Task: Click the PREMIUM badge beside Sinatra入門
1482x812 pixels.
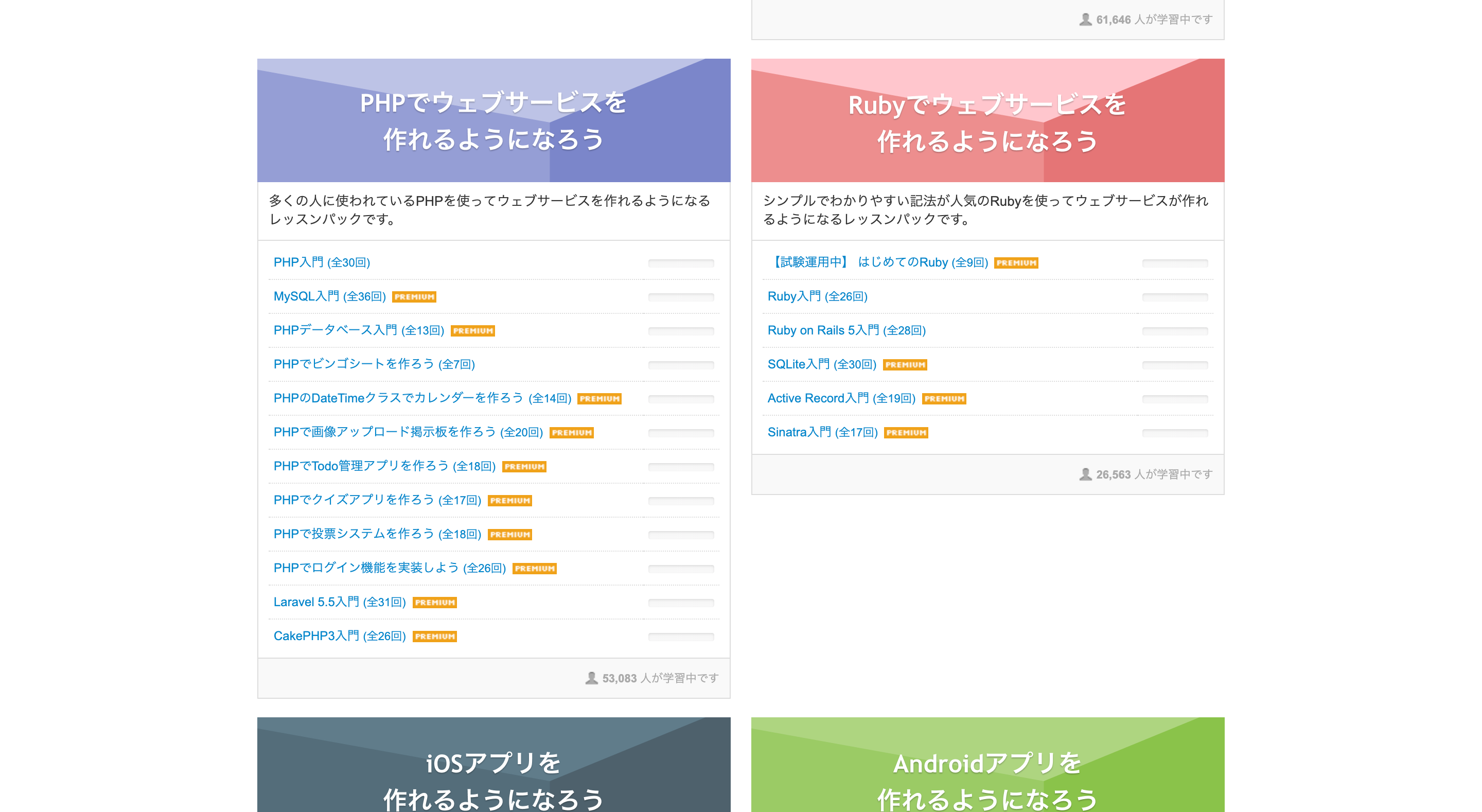Action: (906, 433)
